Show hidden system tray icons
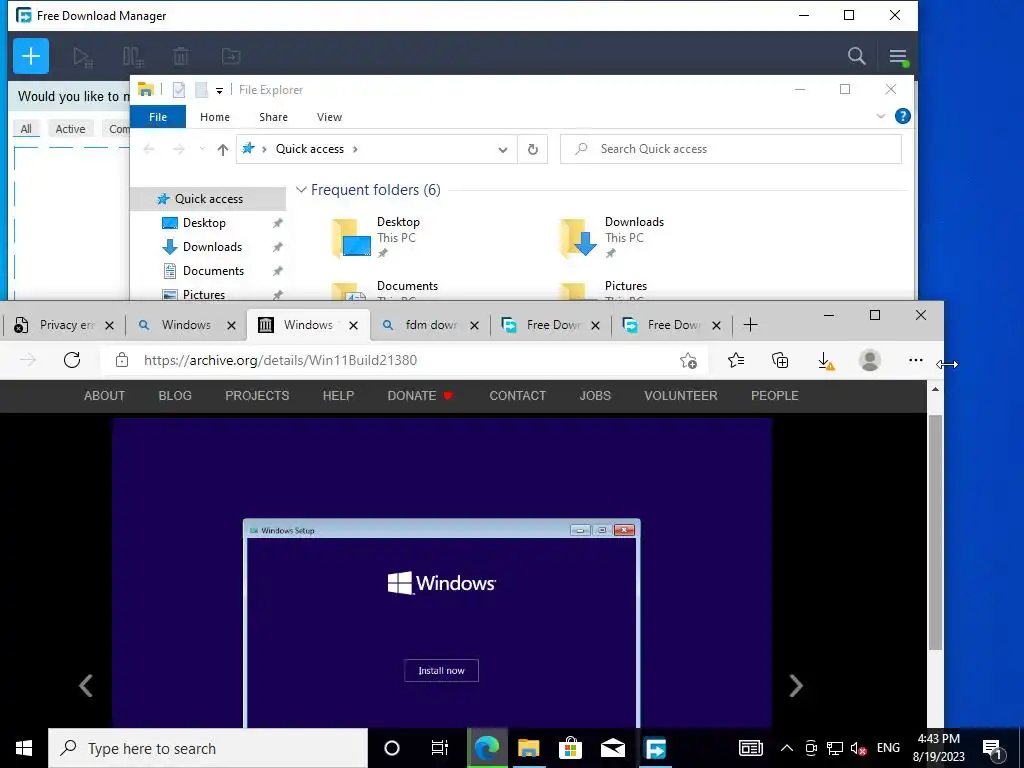This screenshot has width=1024, height=768. coord(787,748)
